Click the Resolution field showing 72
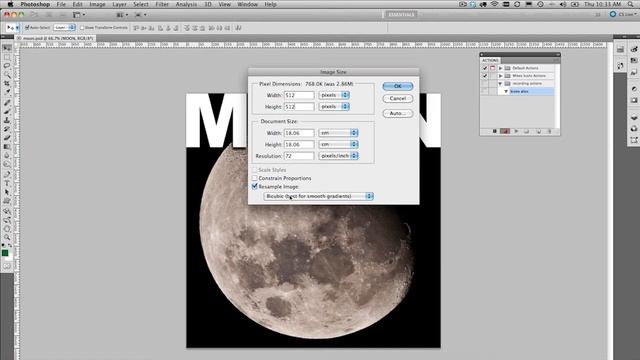Image resolution: width=640 pixels, height=360 pixels. pos(299,156)
